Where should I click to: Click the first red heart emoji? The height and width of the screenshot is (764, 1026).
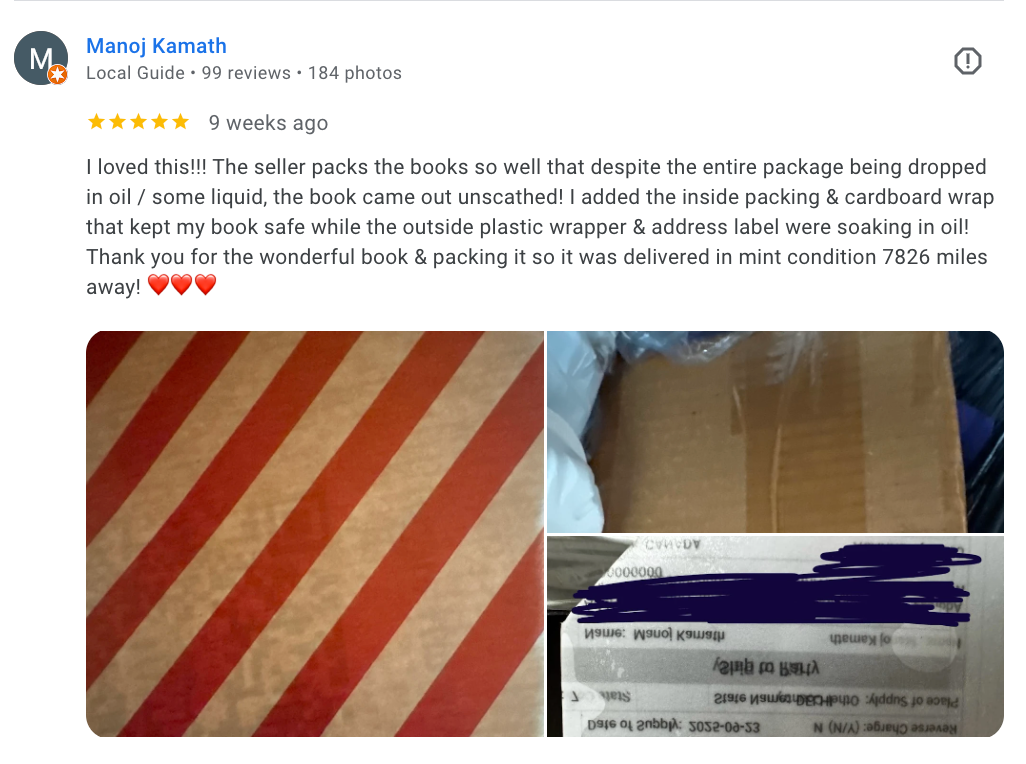pyautogui.click(x=158, y=285)
